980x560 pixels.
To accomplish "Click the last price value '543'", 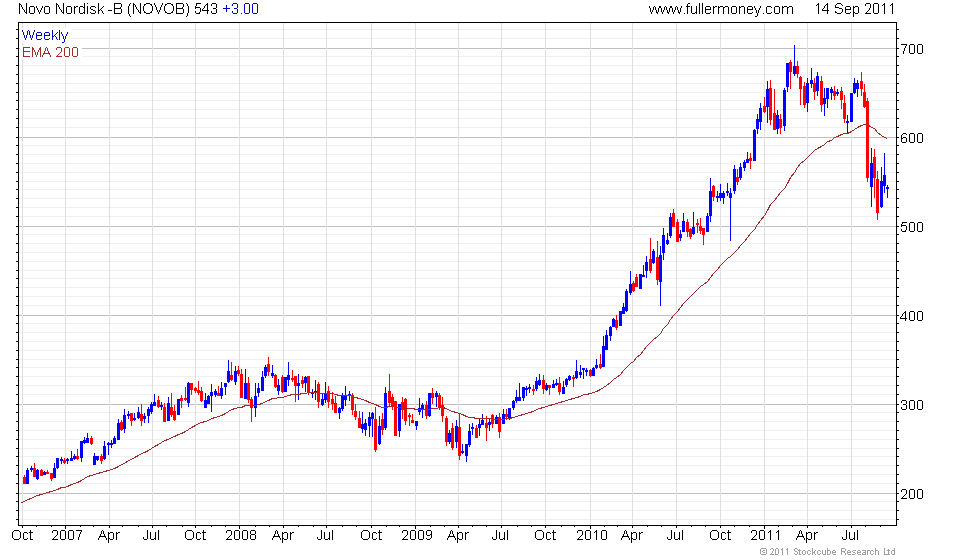I will (206, 9).
